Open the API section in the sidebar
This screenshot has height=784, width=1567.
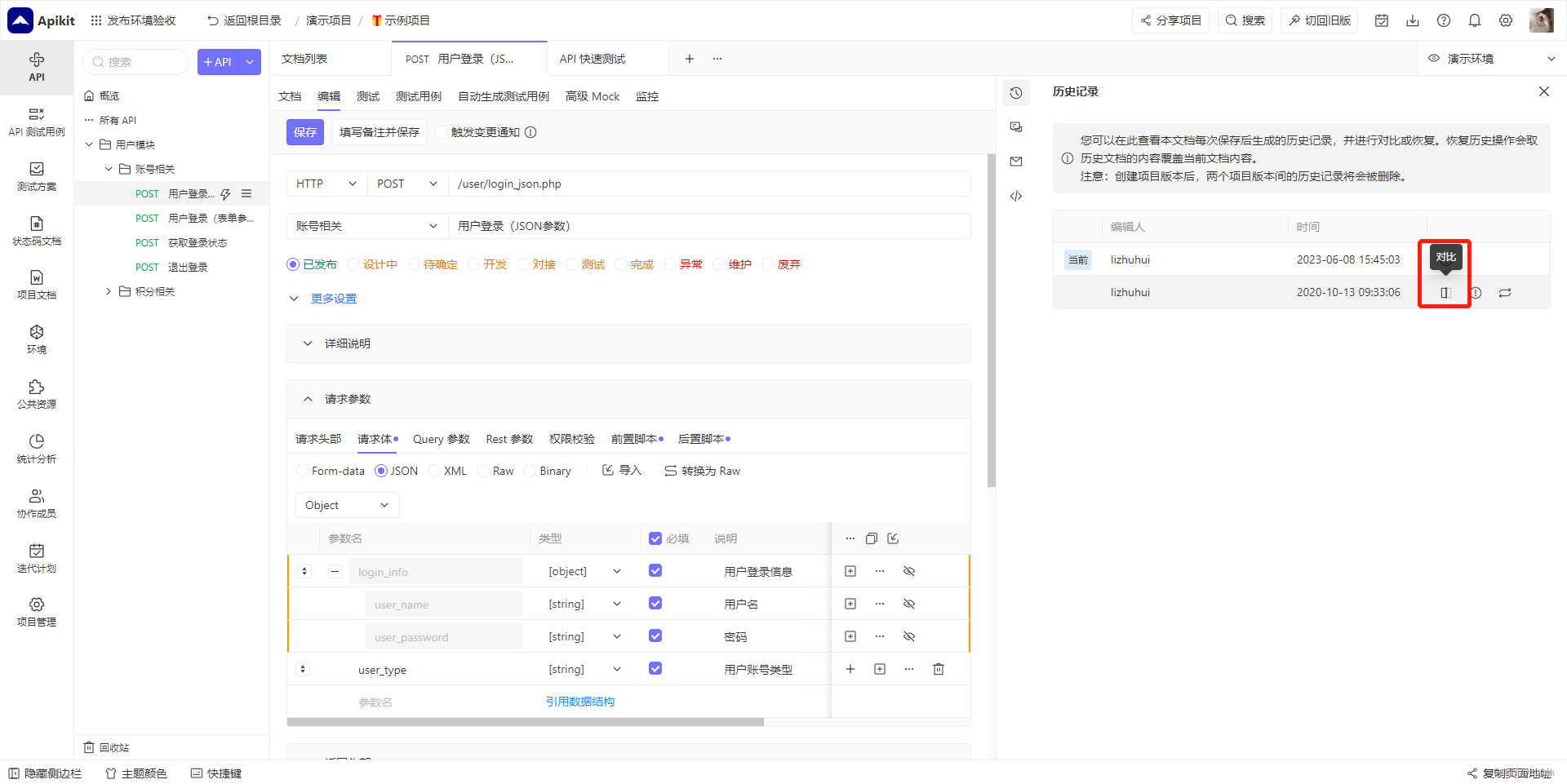[37, 67]
